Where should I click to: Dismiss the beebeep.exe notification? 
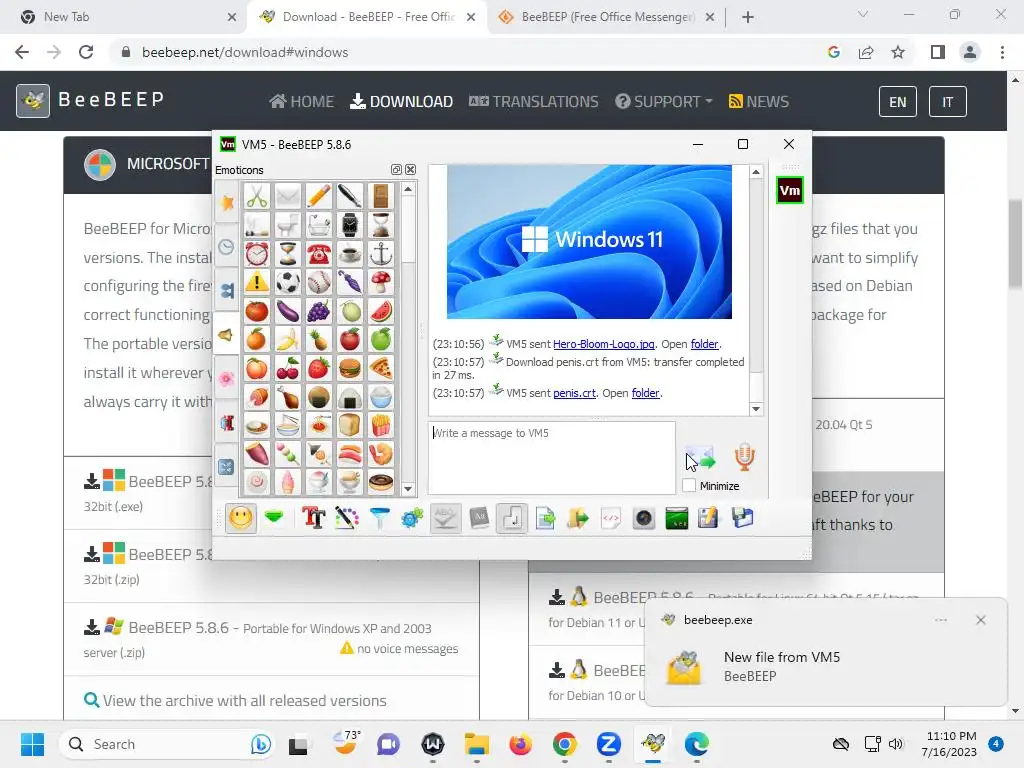pyautogui.click(x=980, y=620)
